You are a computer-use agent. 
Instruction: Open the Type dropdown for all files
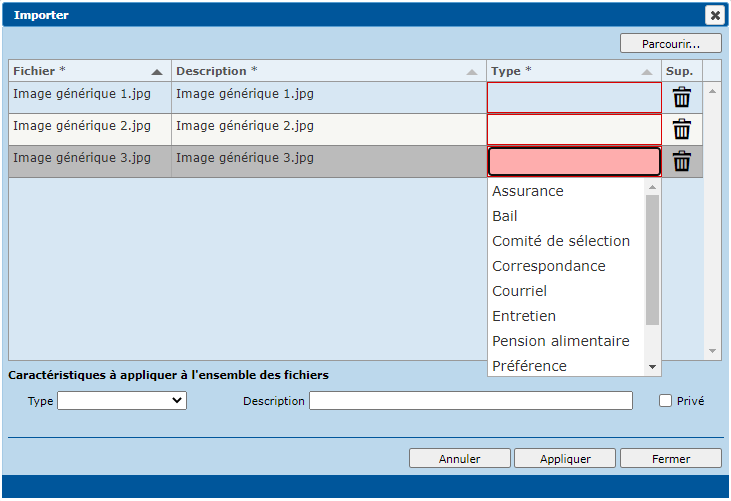(x=122, y=400)
